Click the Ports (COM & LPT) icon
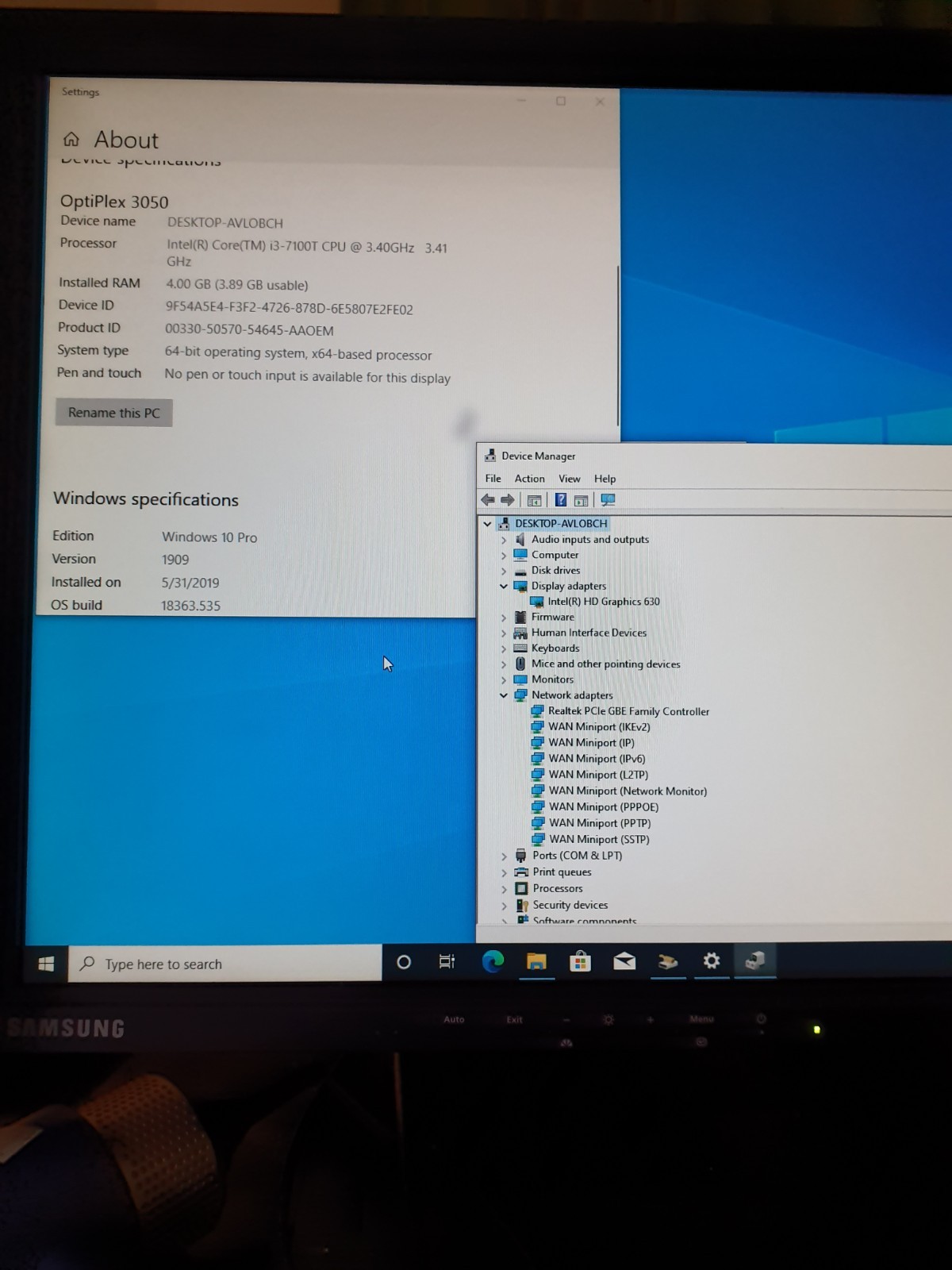Screen dimensions: 952x1270 coord(521,856)
